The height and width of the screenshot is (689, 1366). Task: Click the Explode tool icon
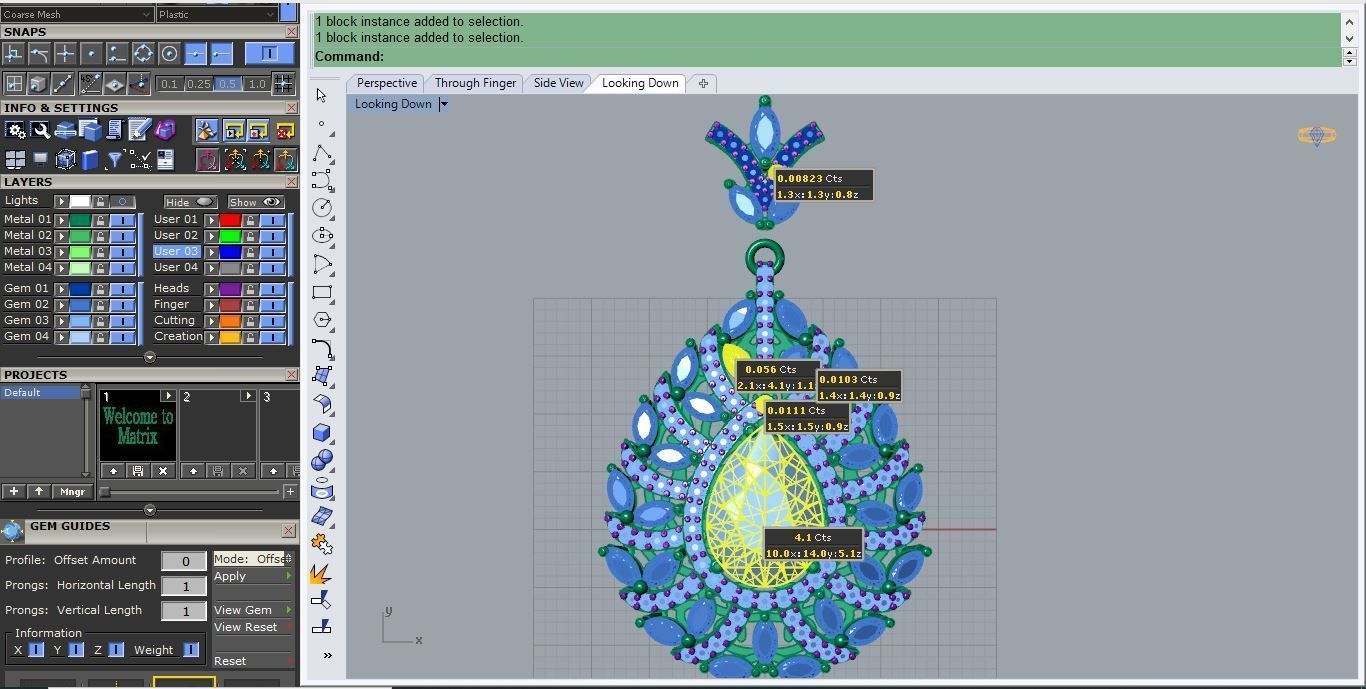(322, 573)
